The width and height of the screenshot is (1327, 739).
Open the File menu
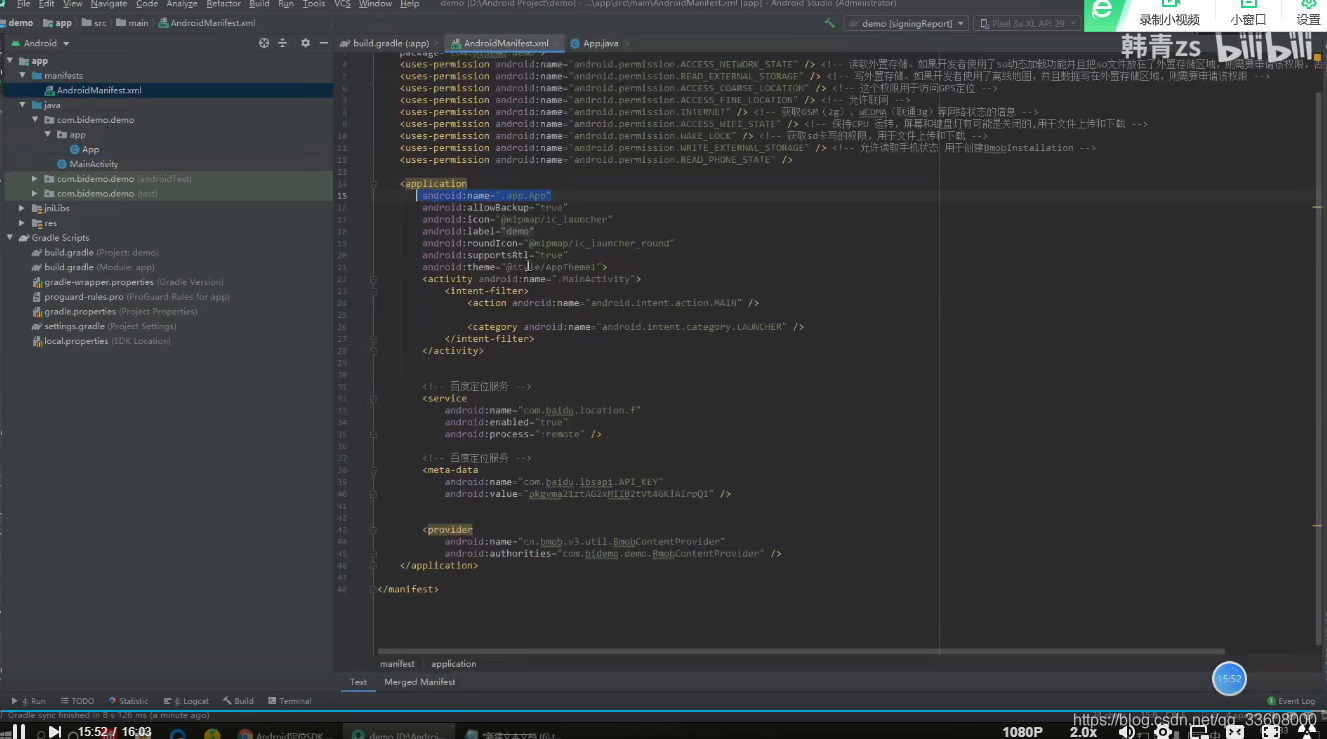point(23,4)
